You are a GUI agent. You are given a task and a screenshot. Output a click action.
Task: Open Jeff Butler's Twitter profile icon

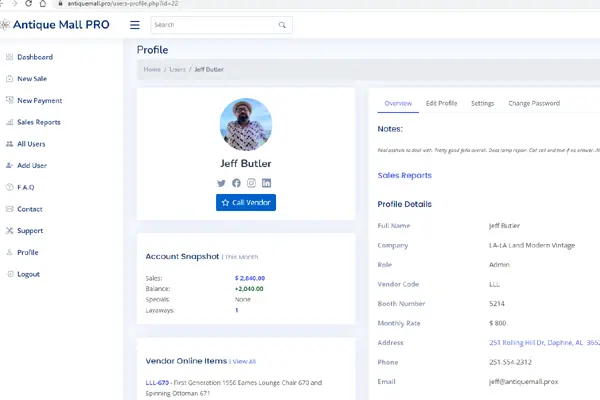221,183
